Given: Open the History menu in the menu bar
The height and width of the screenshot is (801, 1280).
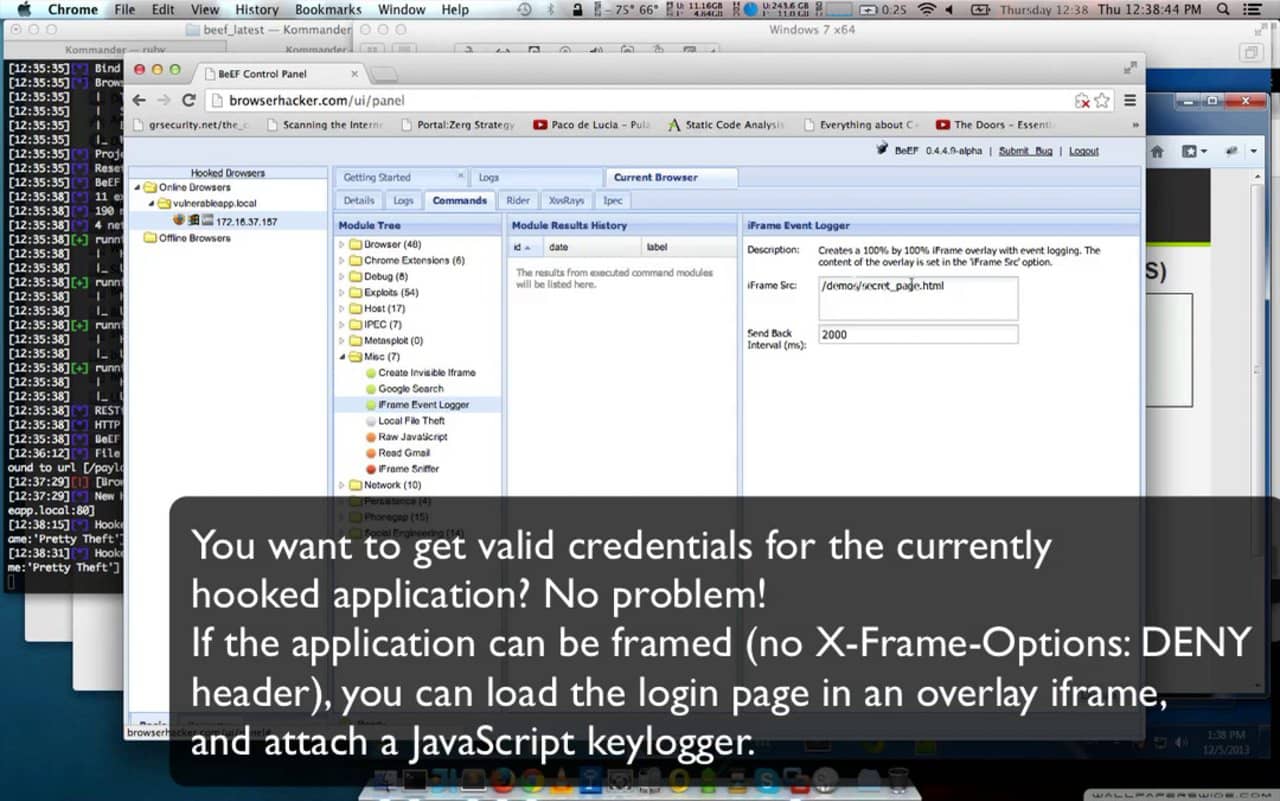Looking at the screenshot, I should (257, 9).
